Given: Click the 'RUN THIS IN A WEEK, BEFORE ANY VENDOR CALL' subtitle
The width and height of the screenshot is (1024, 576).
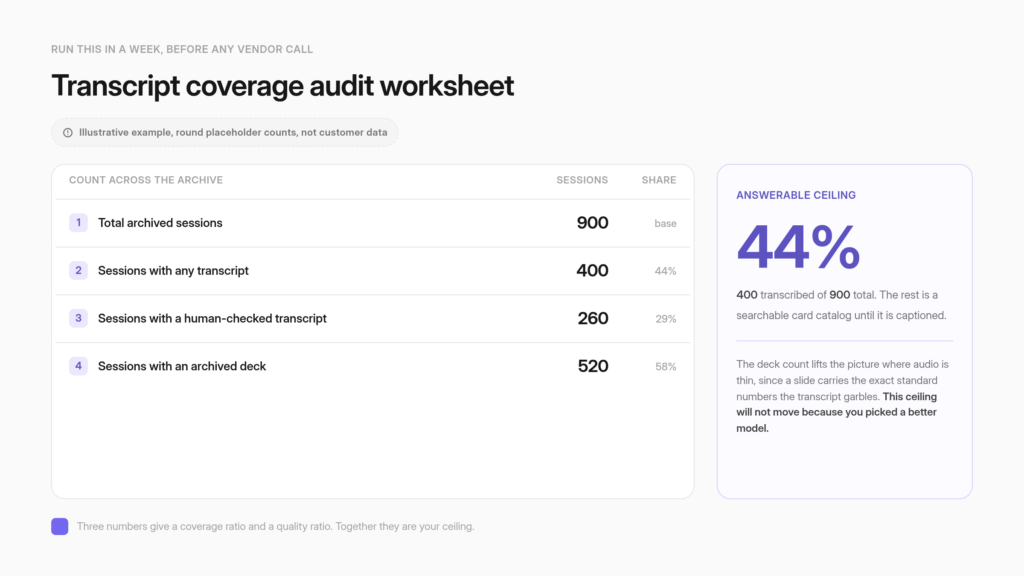Looking at the screenshot, I should click(182, 50).
